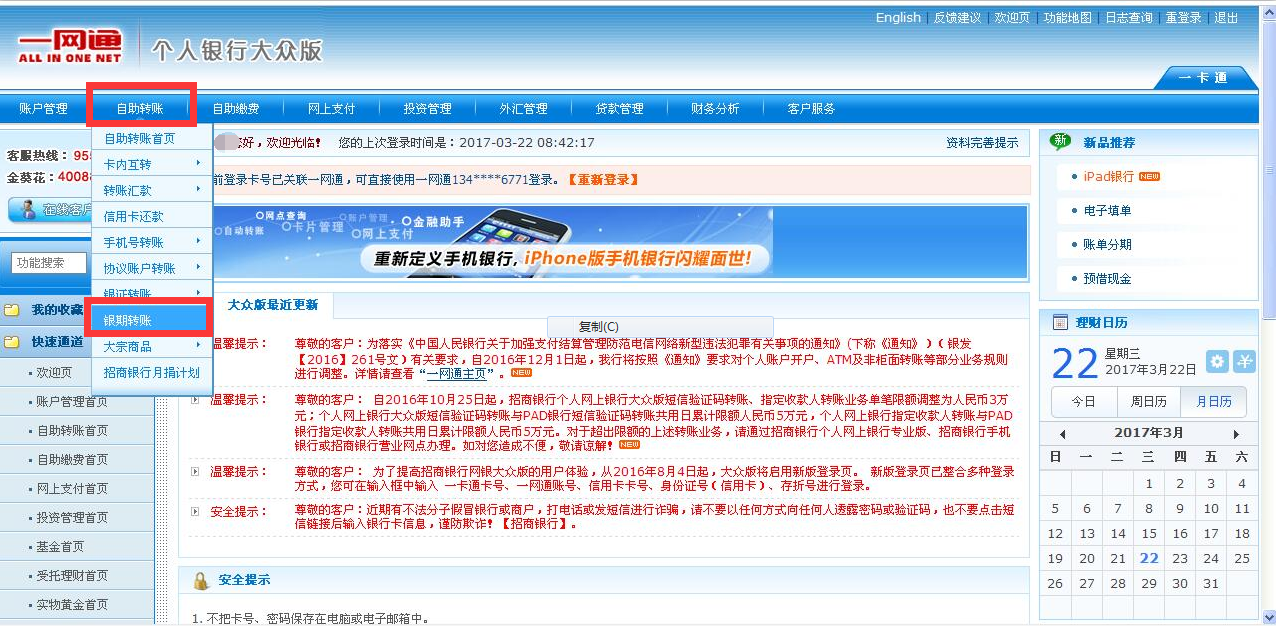Select March 22 in calendar
This screenshot has height=626, width=1276.
pyautogui.click(x=1149, y=559)
